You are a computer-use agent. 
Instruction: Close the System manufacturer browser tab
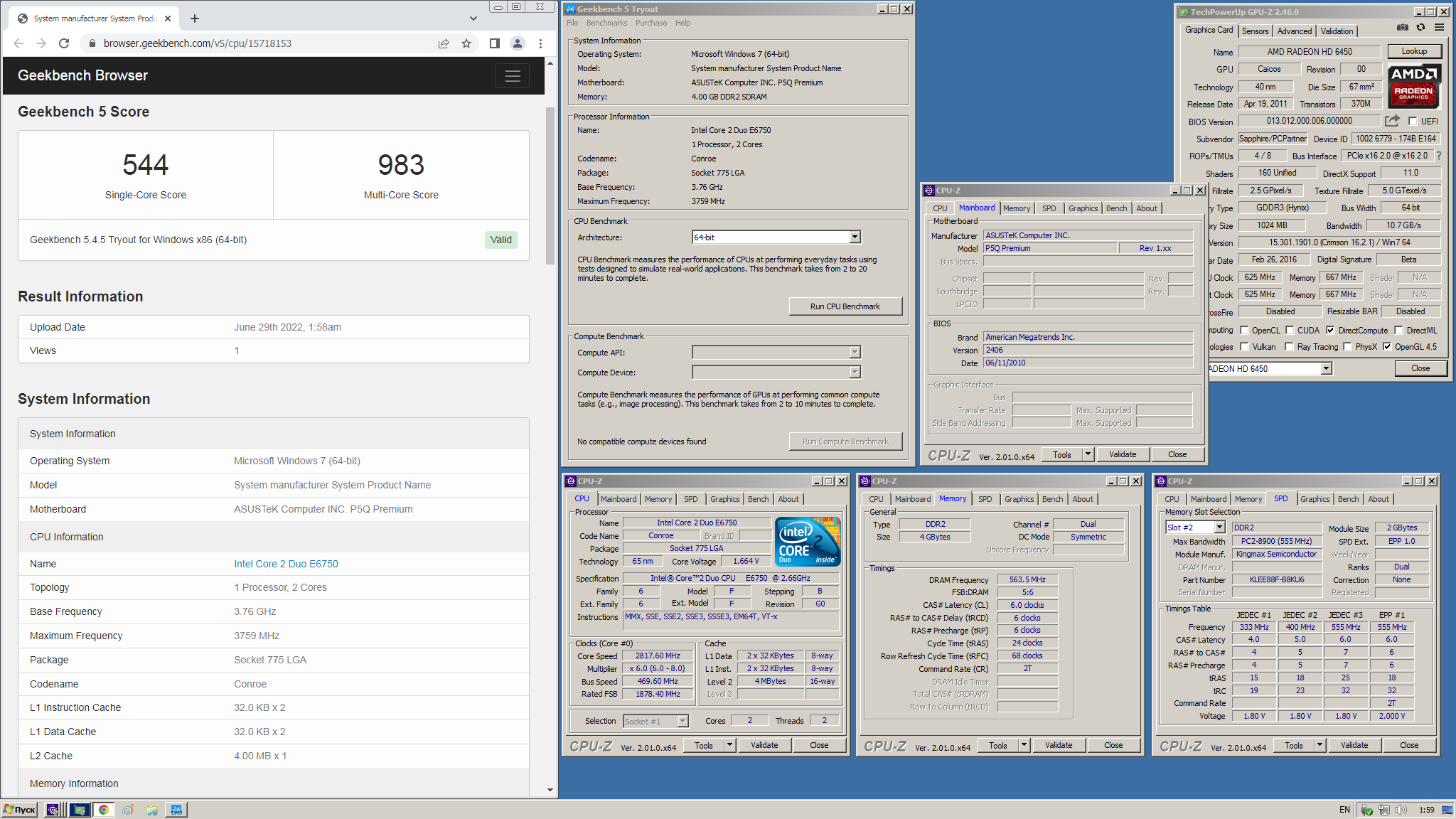coord(168,18)
